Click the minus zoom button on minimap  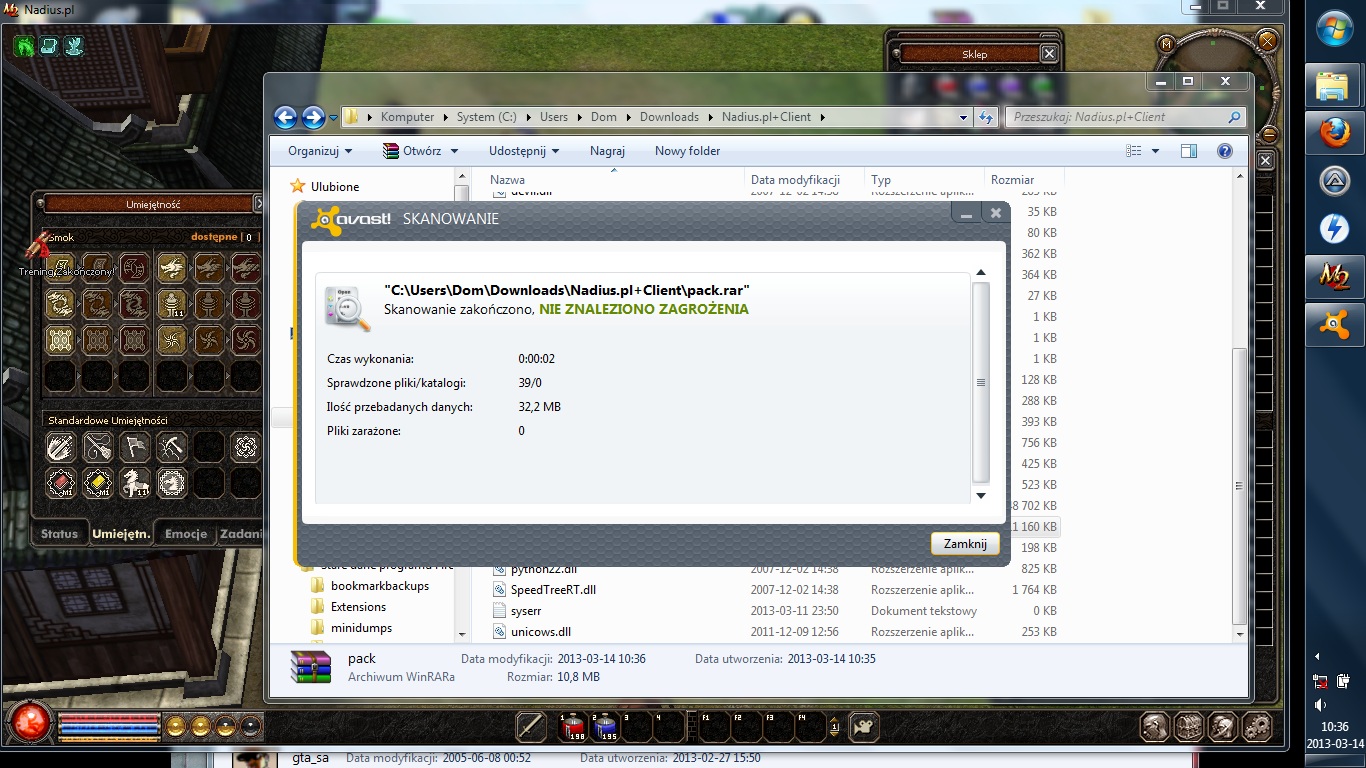tap(1268, 135)
